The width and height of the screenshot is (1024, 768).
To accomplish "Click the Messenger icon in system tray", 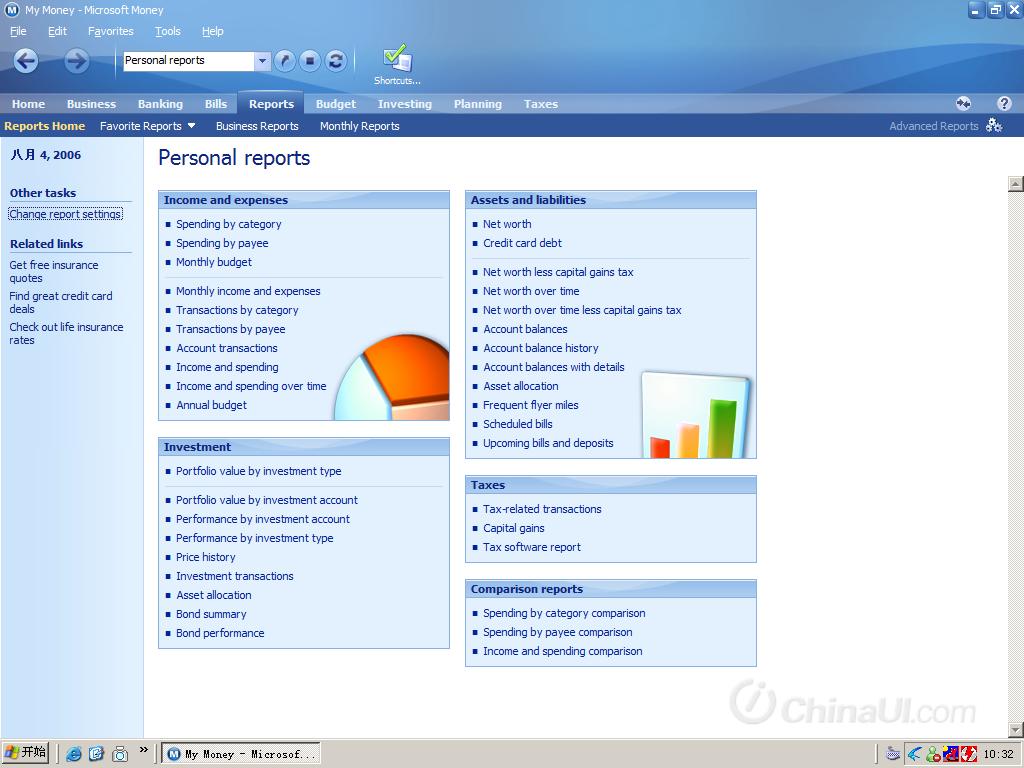I will tap(933, 754).
